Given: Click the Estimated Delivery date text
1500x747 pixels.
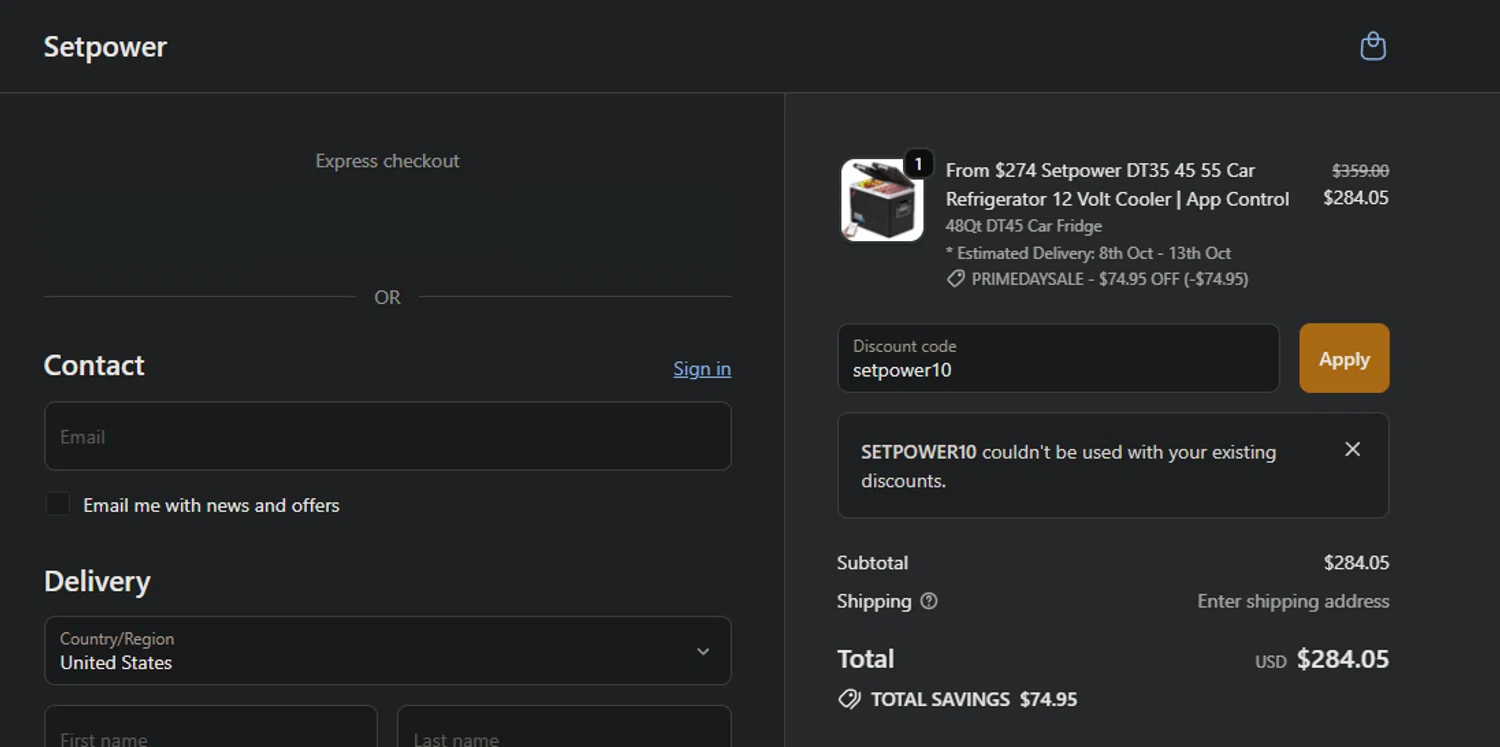Looking at the screenshot, I should 1088,253.
